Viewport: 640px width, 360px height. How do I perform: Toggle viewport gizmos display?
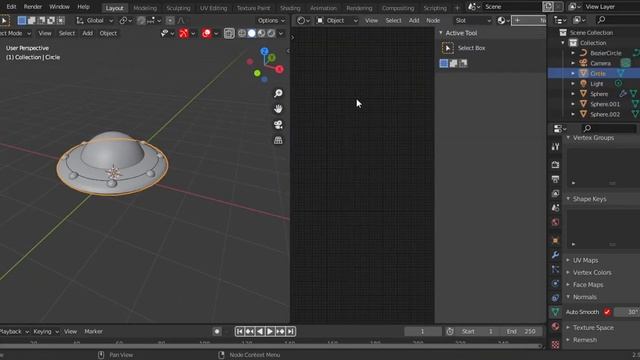[x=184, y=33]
